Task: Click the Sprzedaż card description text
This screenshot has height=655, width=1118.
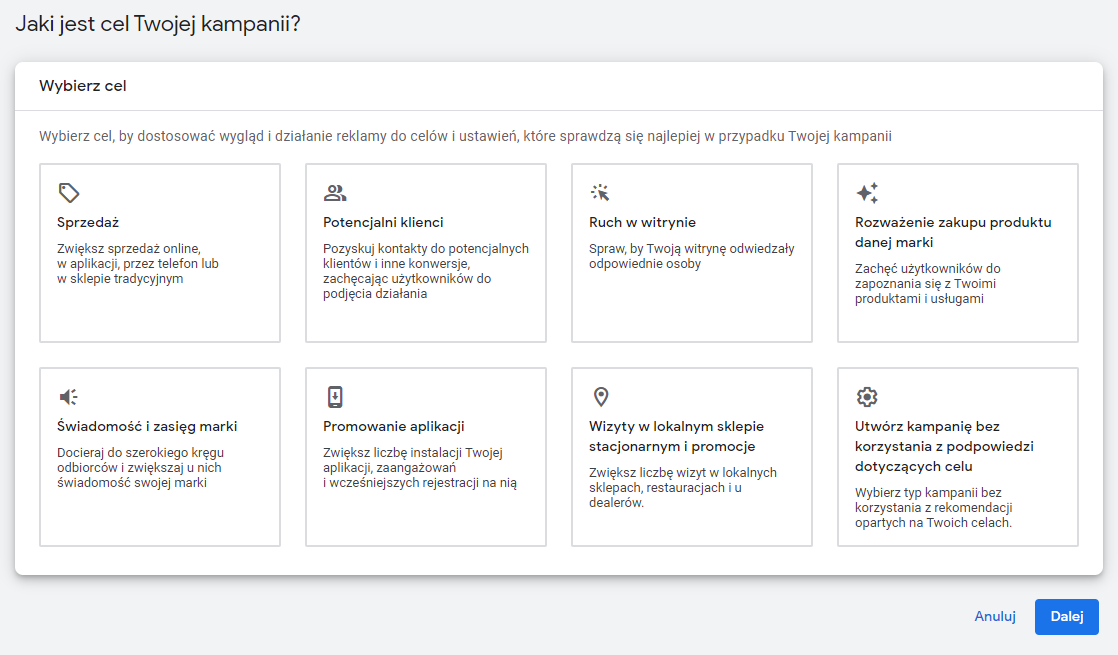Action: pyautogui.click(x=138, y=264)
